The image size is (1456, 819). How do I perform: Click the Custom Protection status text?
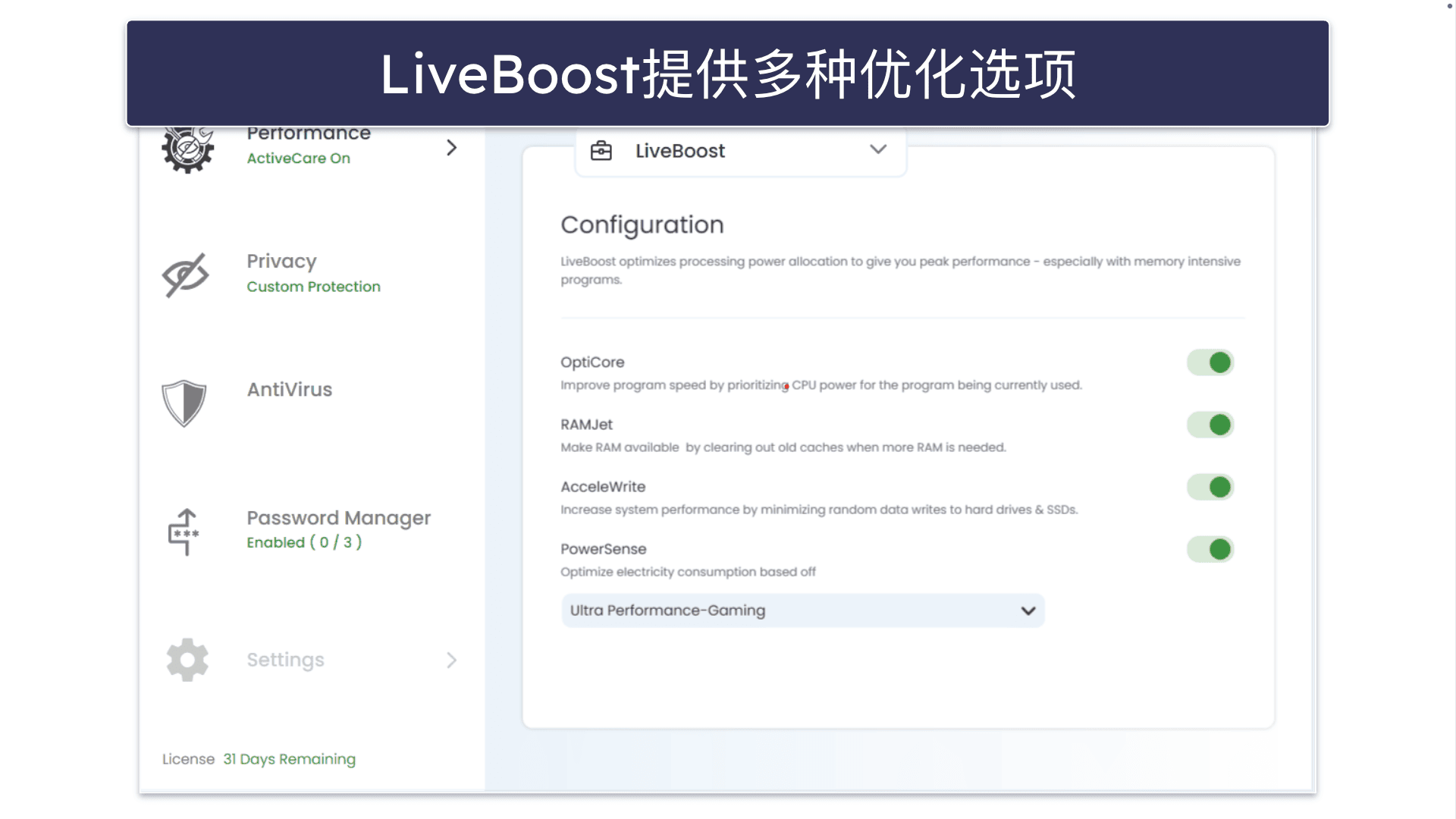(x=313, y=287)
